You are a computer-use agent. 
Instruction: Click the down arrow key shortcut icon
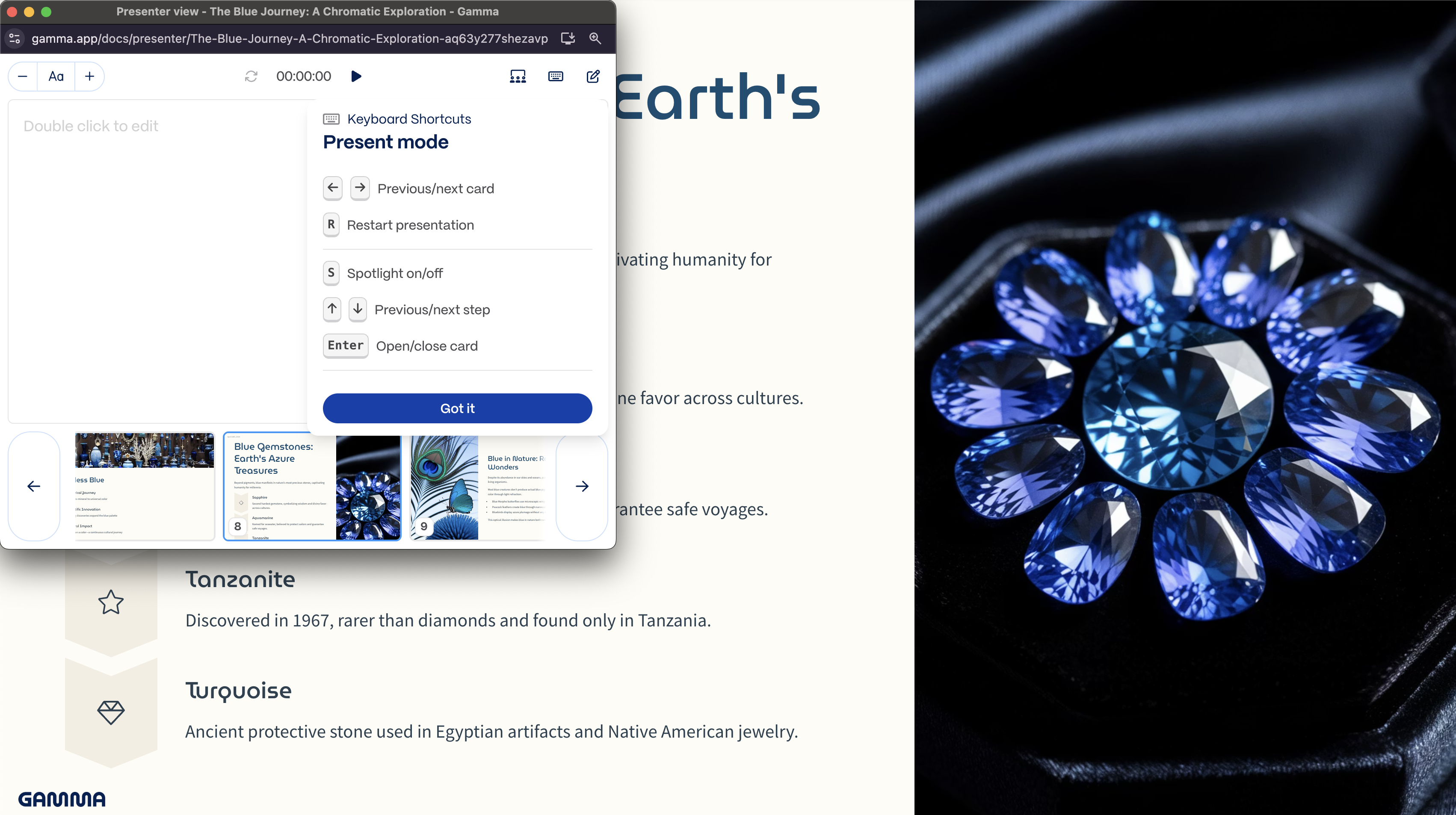[357, 309]
